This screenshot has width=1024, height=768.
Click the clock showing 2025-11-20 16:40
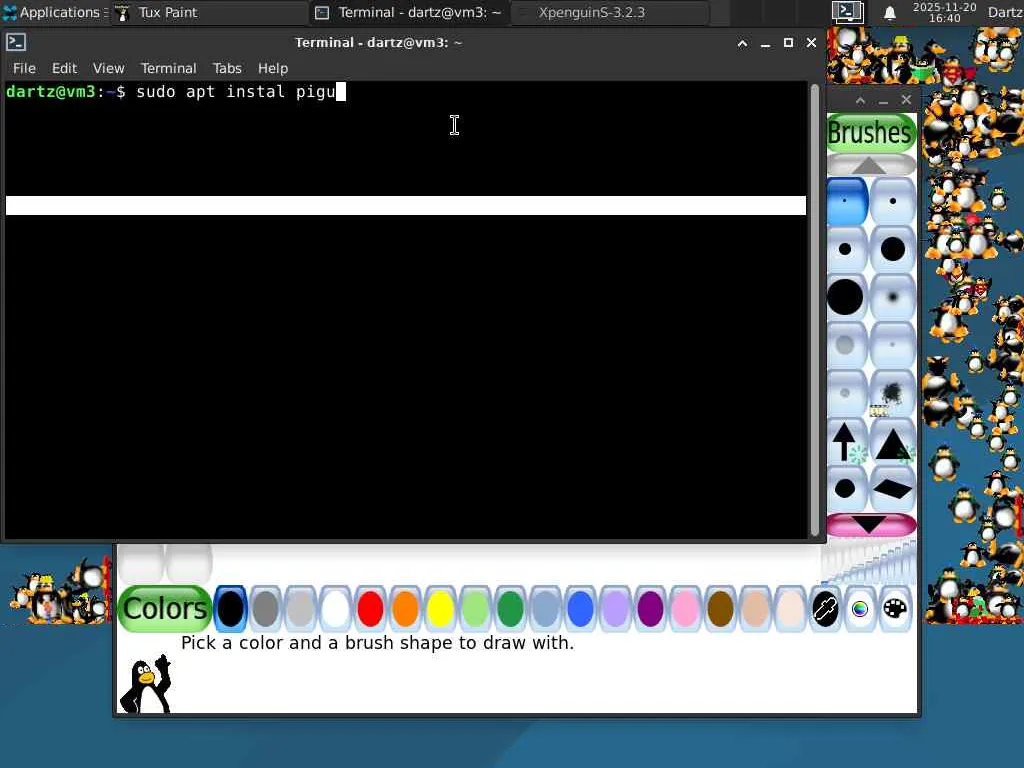[944, 12]
